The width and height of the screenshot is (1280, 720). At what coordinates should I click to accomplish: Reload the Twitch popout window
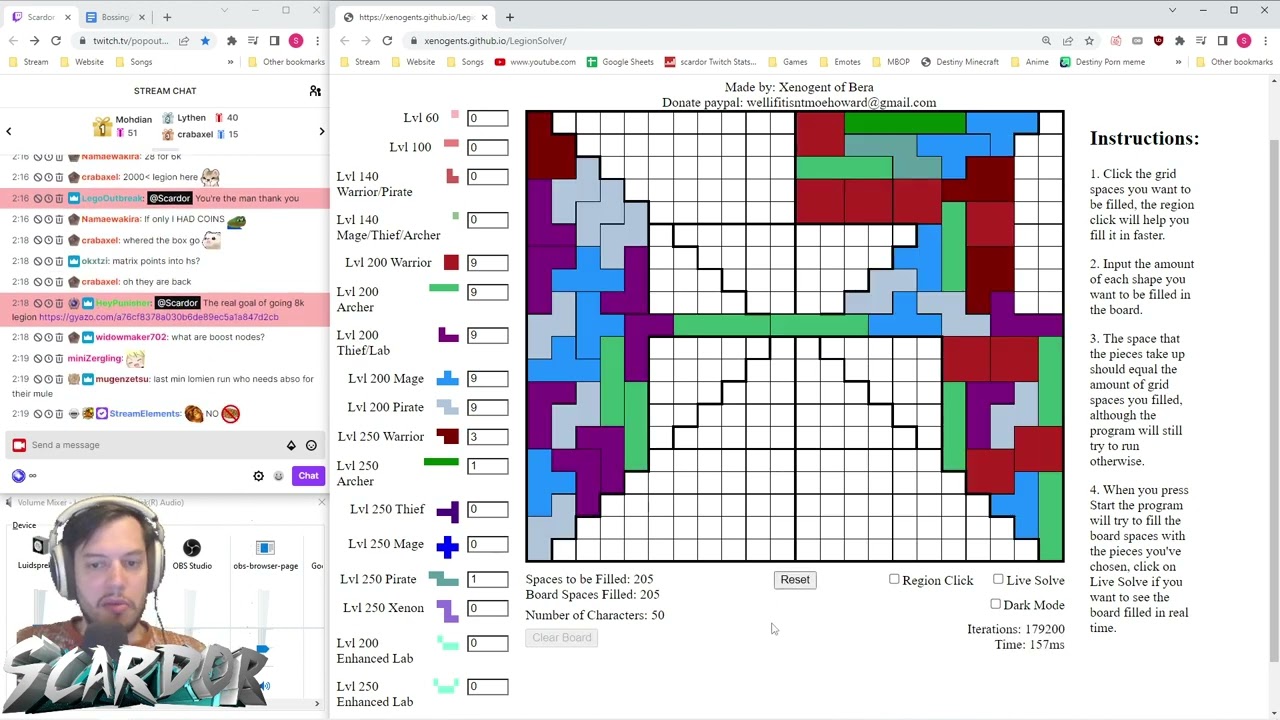tap(56, 41)
